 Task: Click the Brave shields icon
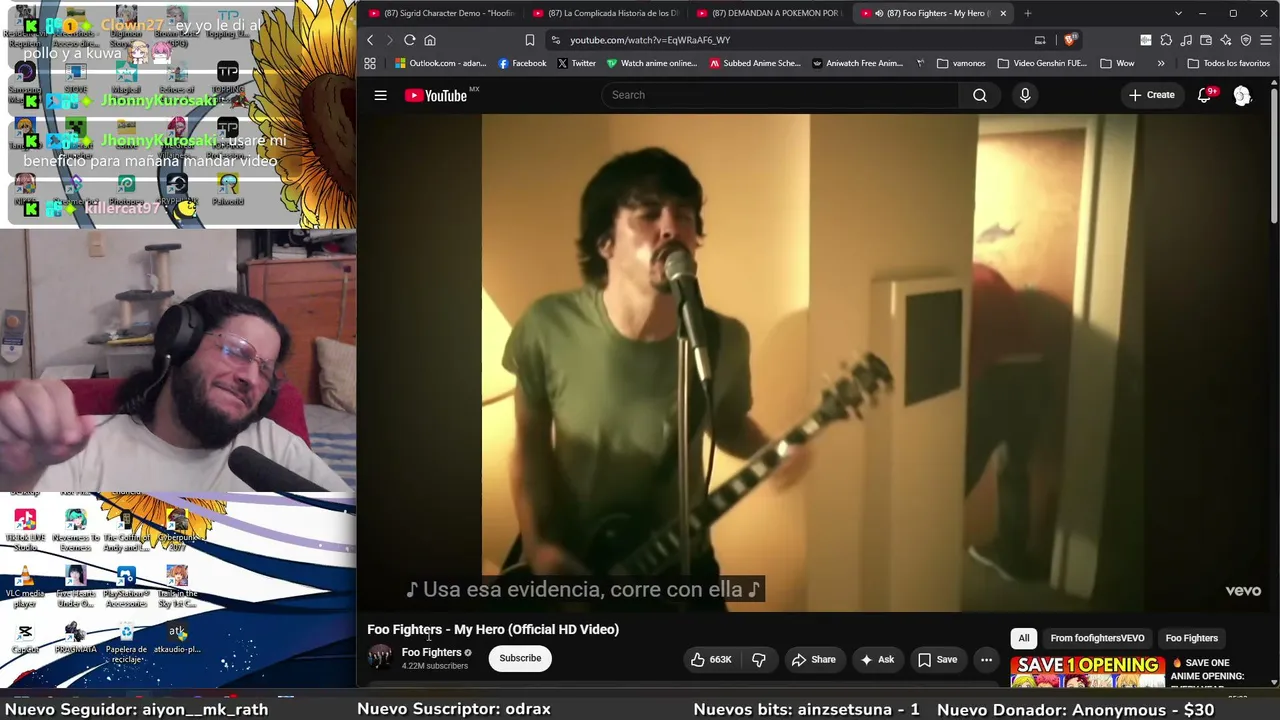coord(1070,40)
